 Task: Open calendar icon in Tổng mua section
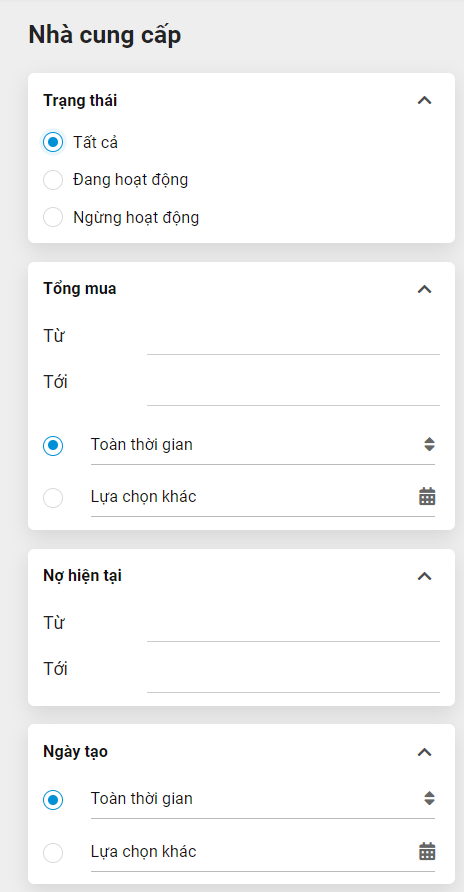point(427,497)
